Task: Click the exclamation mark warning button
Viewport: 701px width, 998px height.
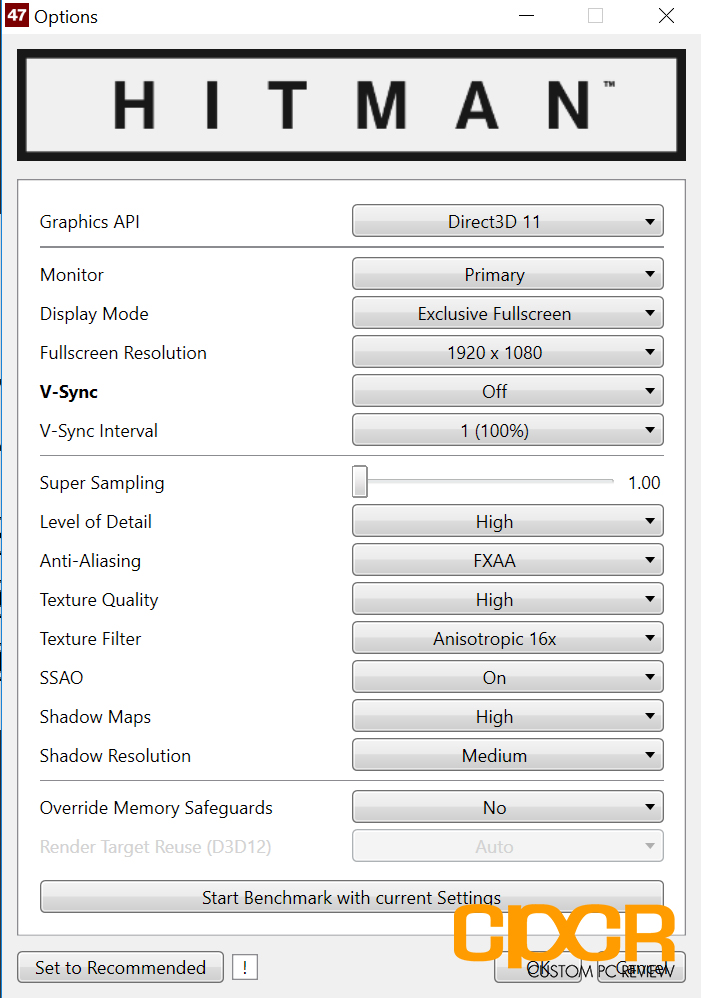Action: tap(245, 967)
